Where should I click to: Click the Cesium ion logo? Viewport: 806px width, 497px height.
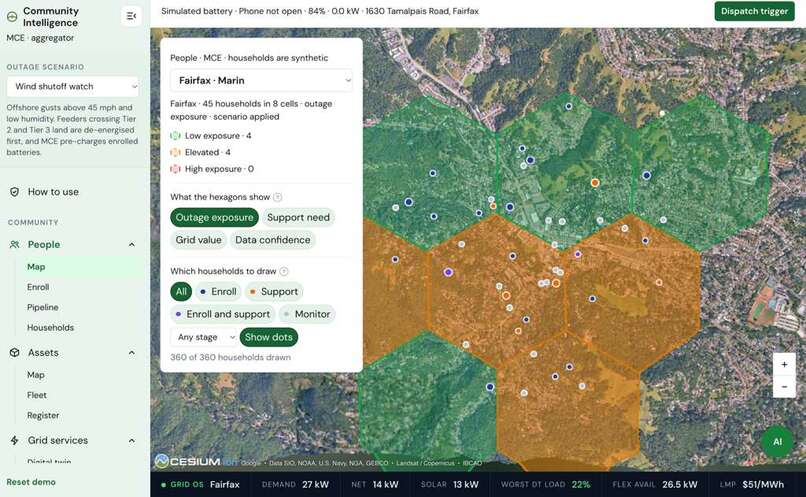196,462
